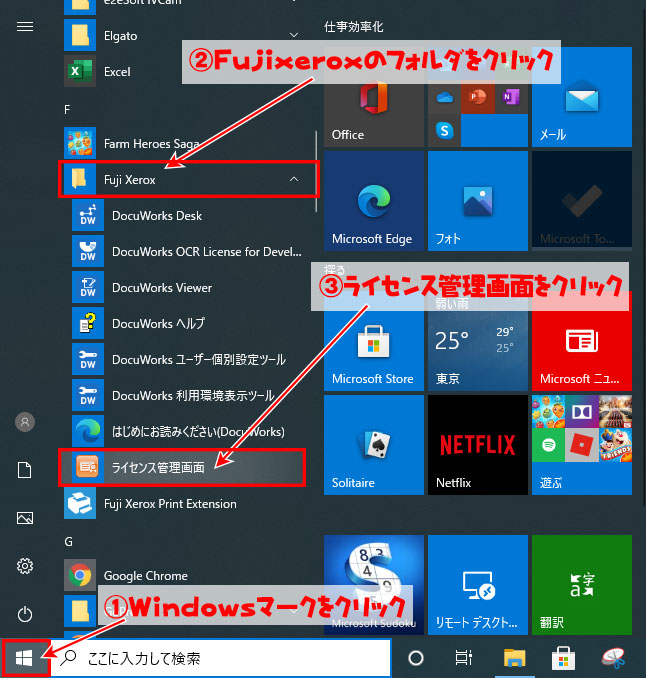Viewport: 646px width, 678px height.
Task: Open the Netflix tile
Action: pos(478,445)
